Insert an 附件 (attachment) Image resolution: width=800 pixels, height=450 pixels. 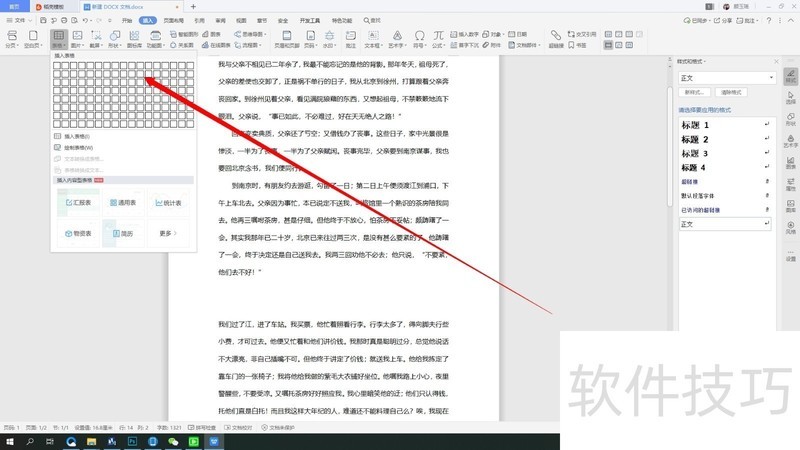(491, 45)
